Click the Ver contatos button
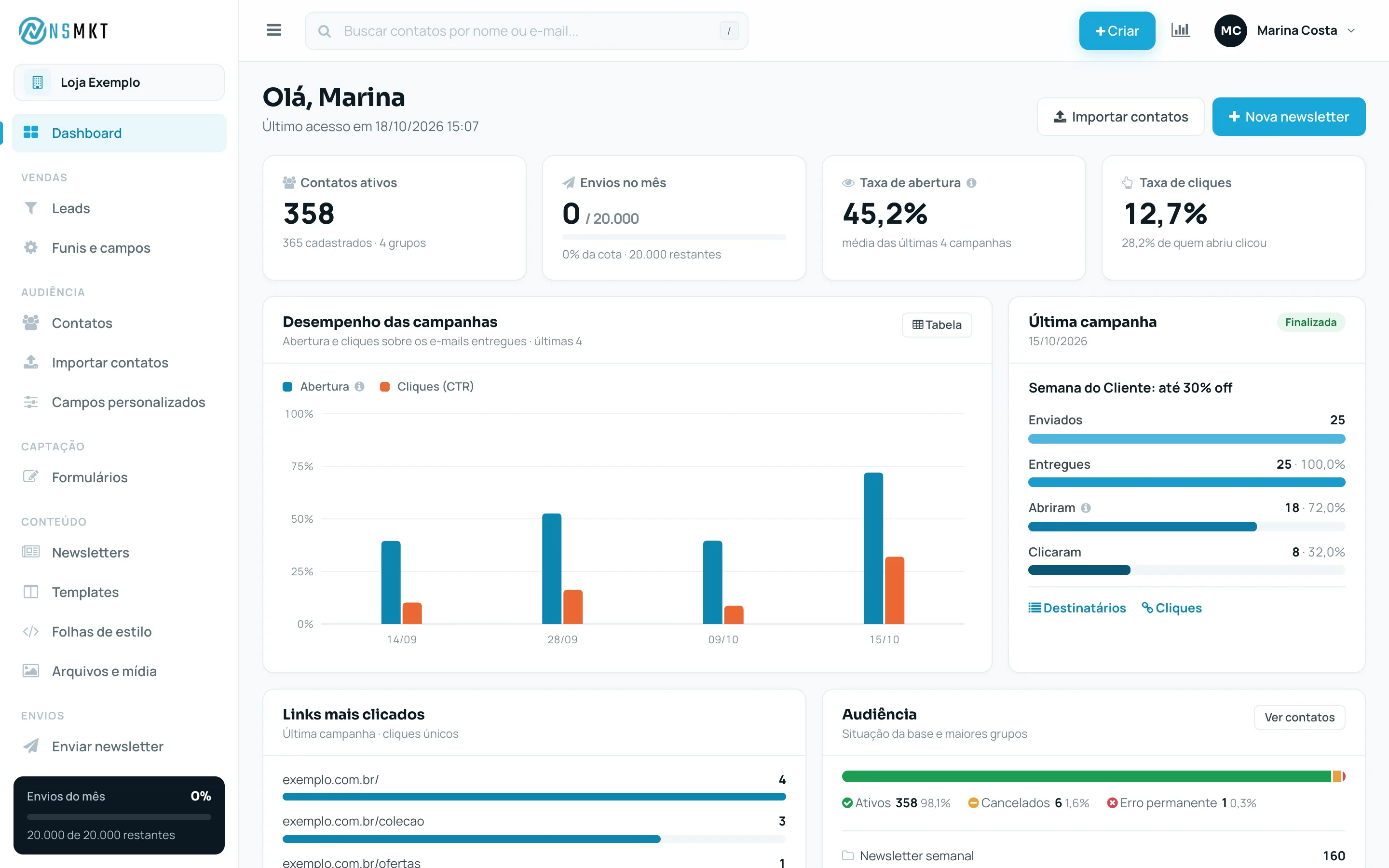 point(1299,717)
